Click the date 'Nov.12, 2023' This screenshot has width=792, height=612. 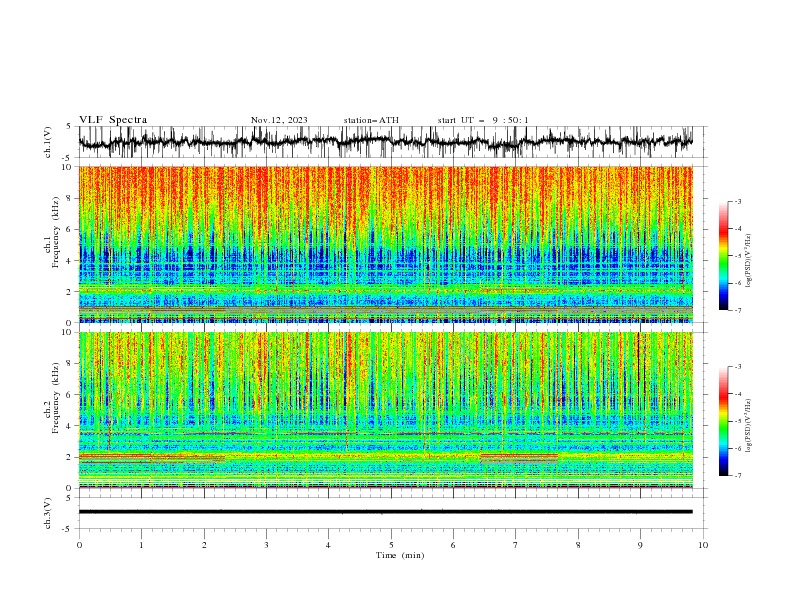(279, 120)
